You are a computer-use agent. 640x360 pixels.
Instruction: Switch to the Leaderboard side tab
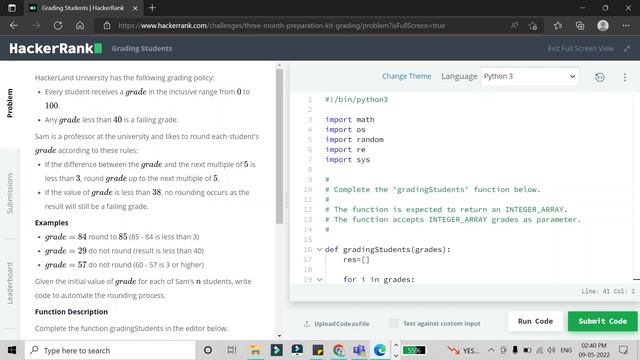pos(10,283)
